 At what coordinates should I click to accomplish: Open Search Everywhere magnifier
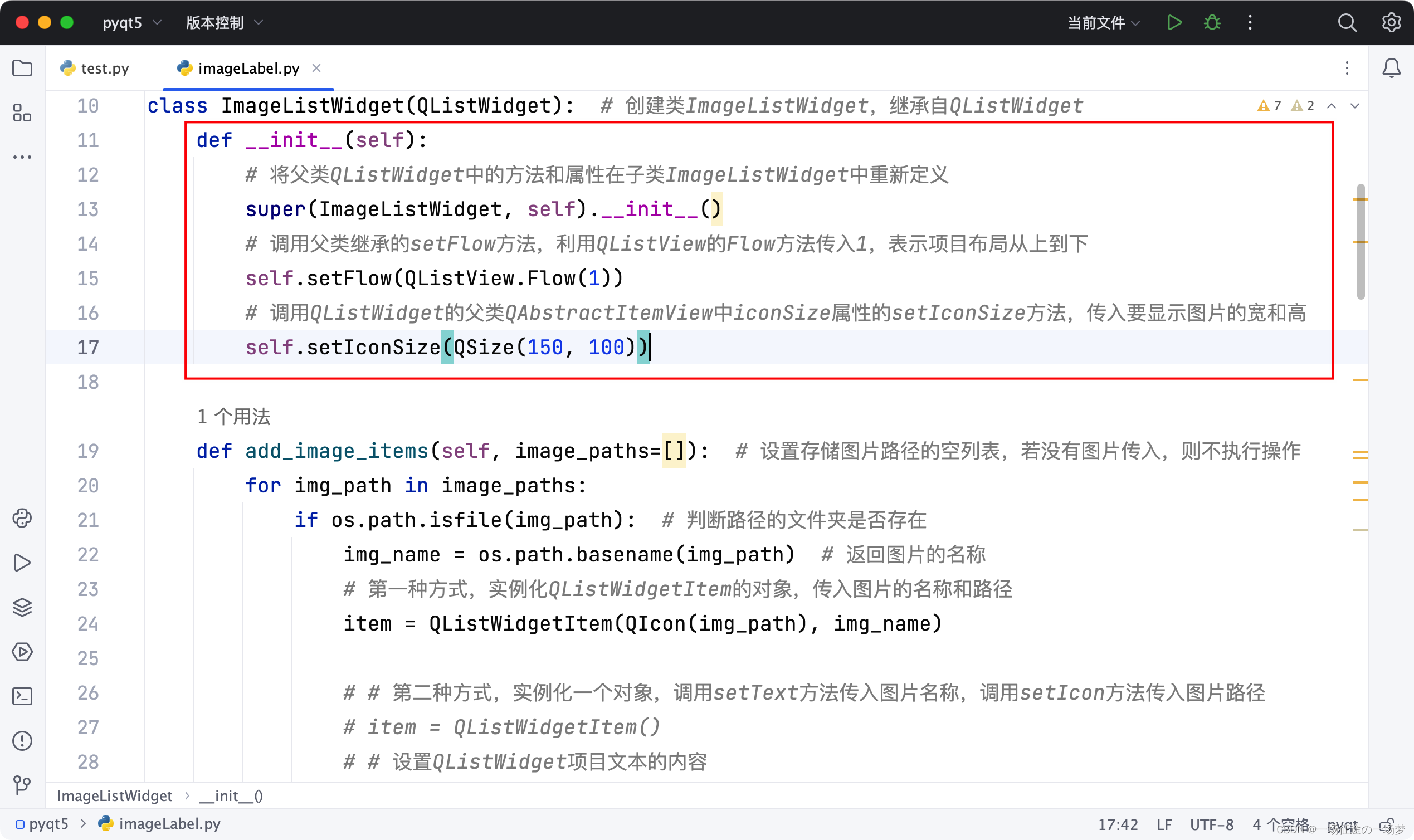[1347, 23]
